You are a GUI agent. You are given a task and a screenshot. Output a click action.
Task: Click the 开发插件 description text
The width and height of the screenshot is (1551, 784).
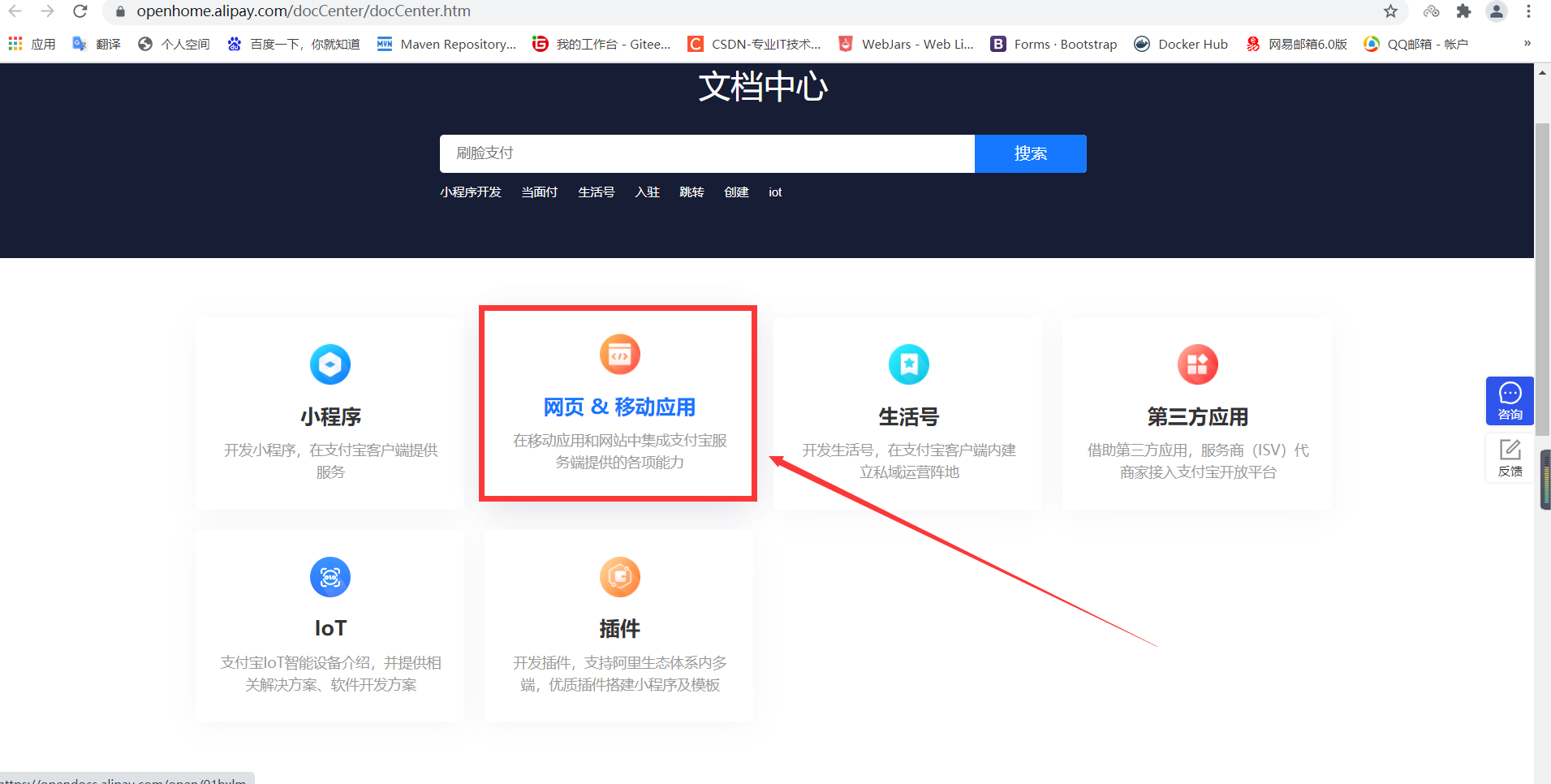(620, 674)
